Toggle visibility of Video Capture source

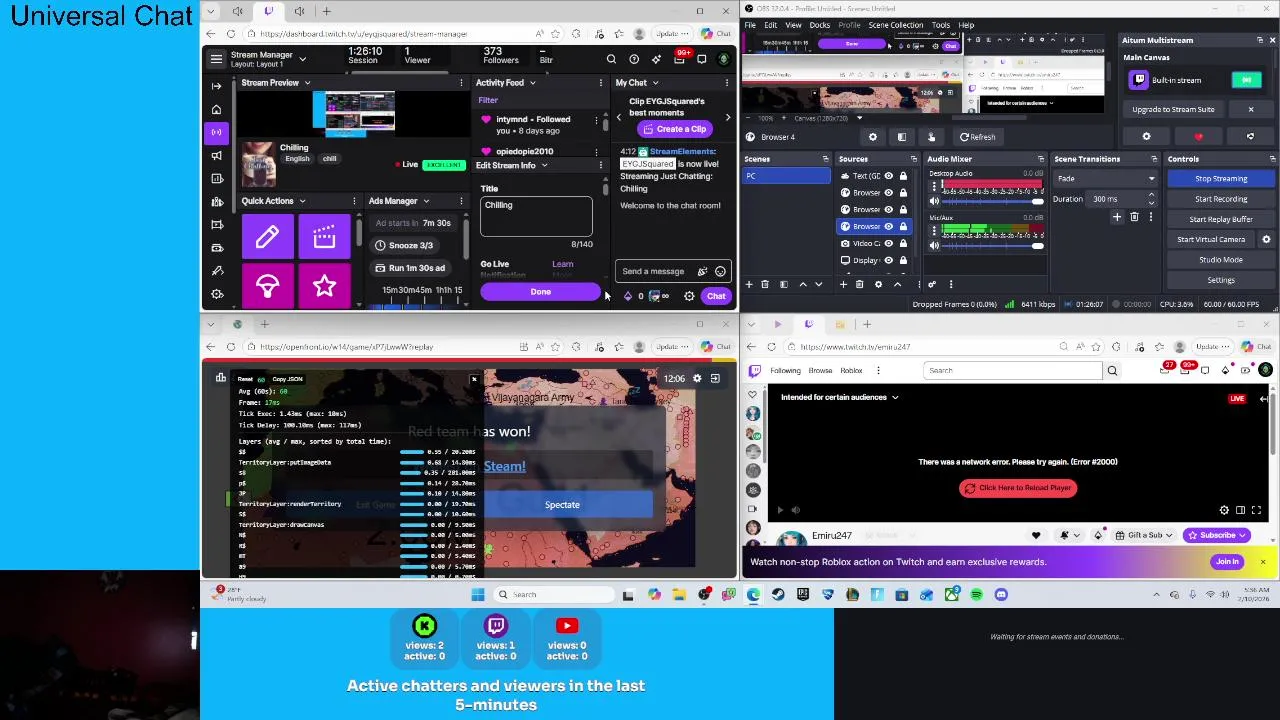tap(888, 243)
